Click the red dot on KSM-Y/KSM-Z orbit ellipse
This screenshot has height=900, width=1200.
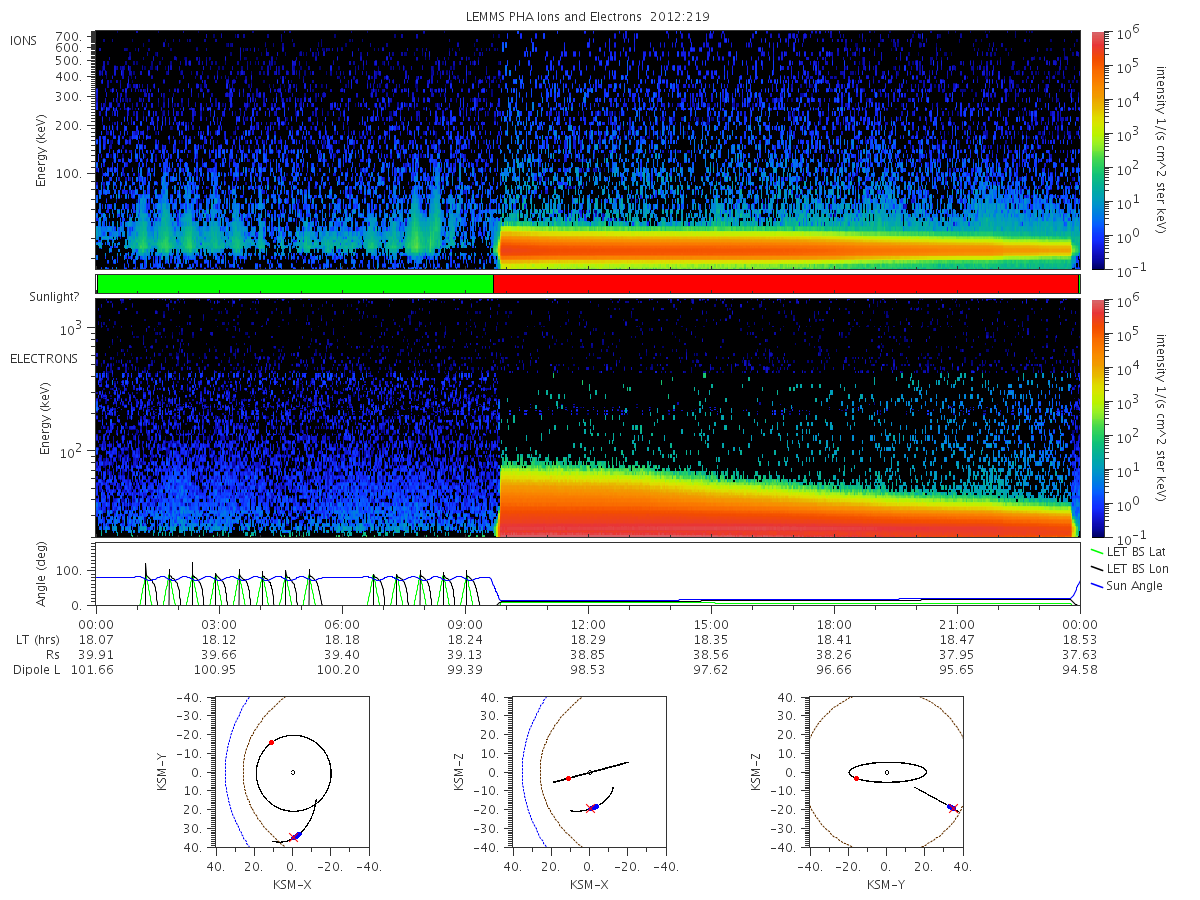(x=856, y=778)
